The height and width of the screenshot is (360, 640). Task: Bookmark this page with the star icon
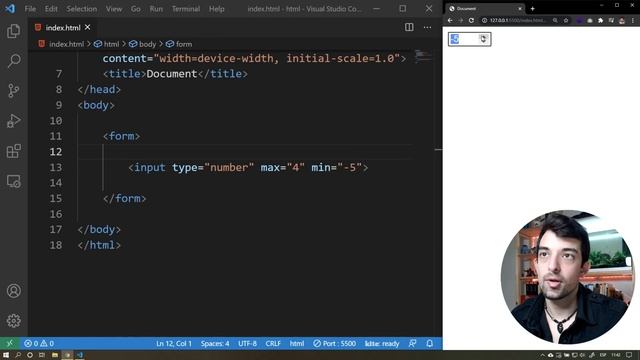pyautogui.click(x=566, y=20)
